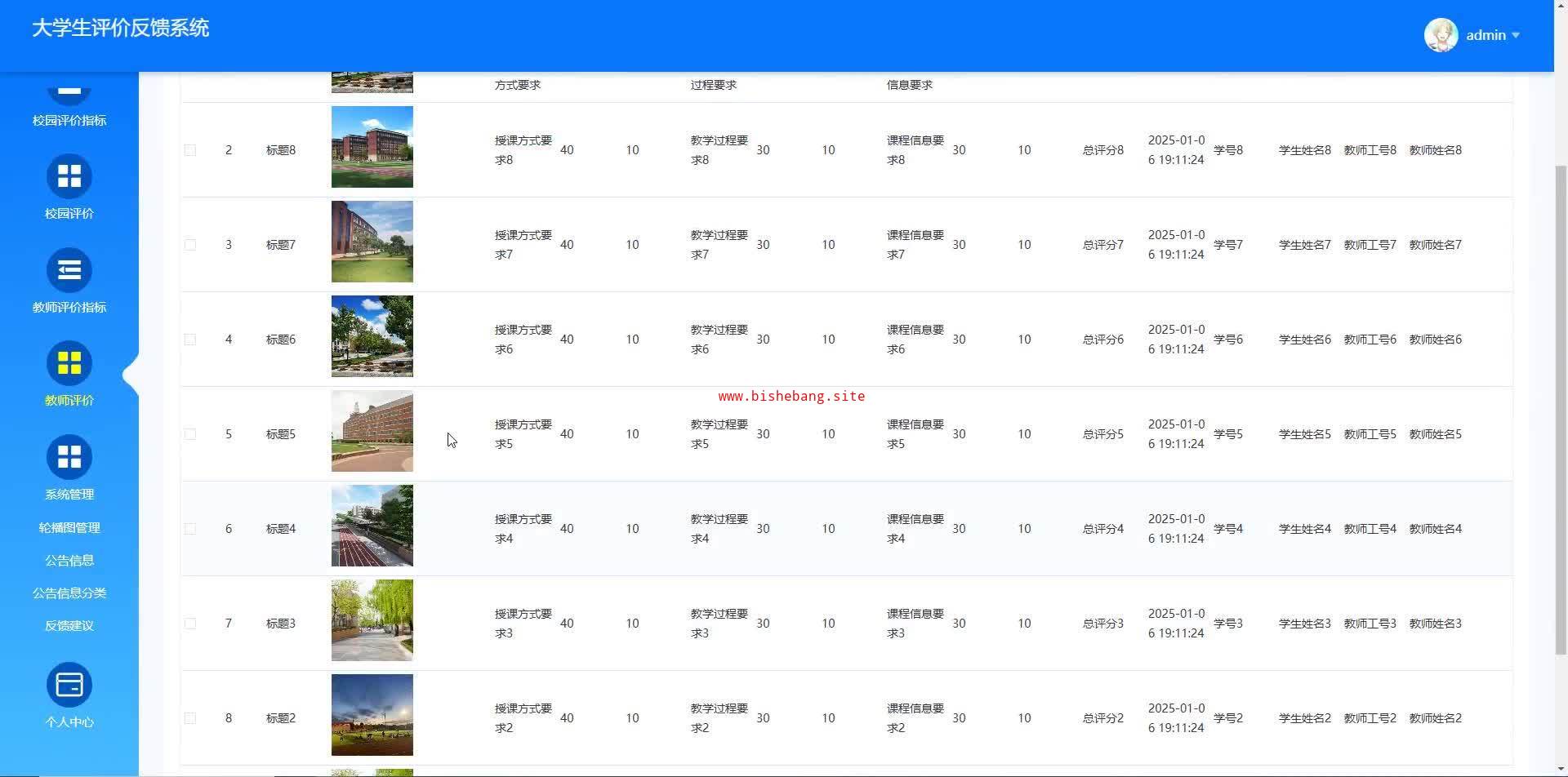This screenshot has height=777, width=1568.
Task: Click the 教师姓名2 cell
Action: 1436,718
